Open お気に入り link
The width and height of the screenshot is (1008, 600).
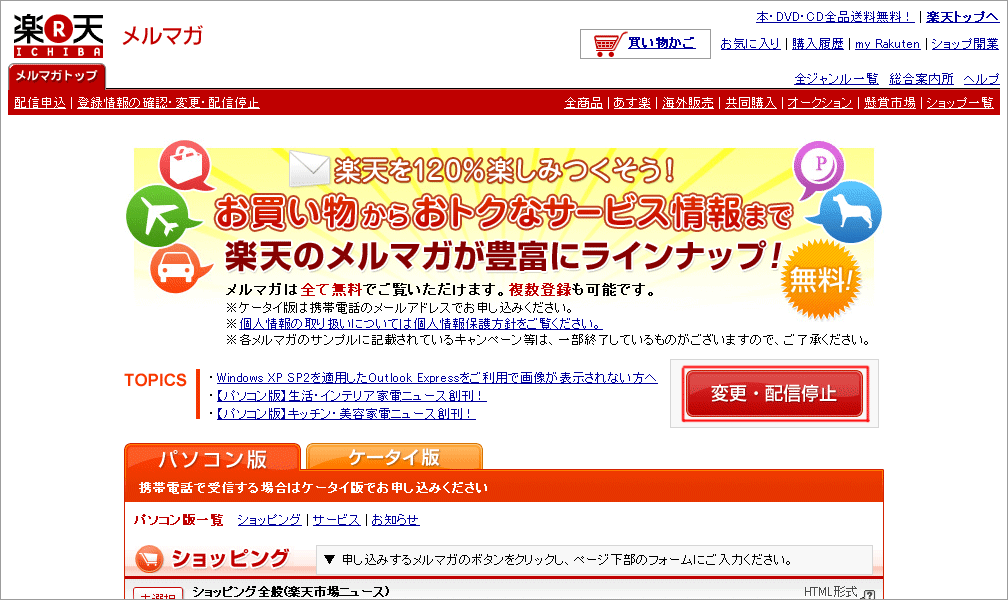[x=750, y=44]
